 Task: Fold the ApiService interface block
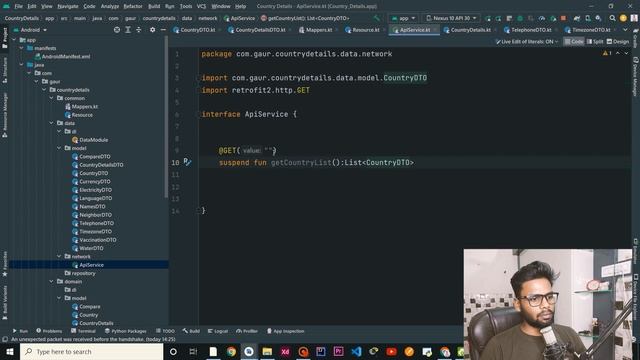pyautogui.click(x=198, y=115)
